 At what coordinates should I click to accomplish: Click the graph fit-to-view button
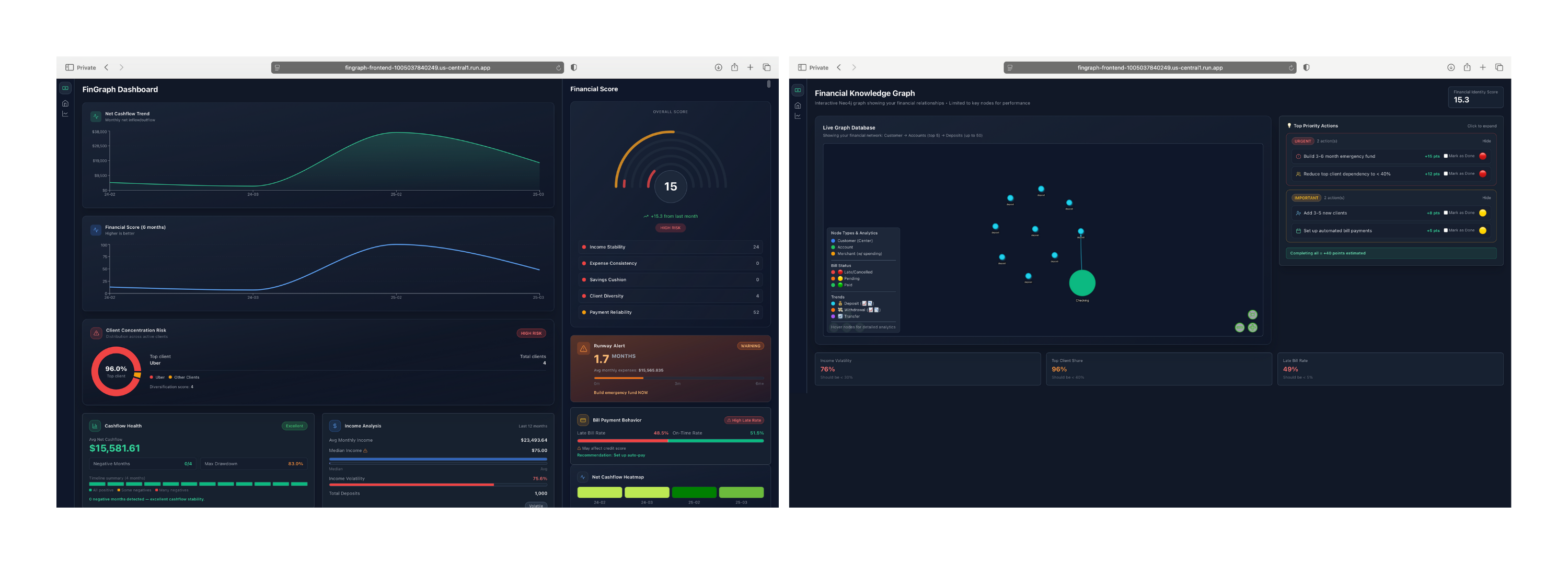point(1253,314)
